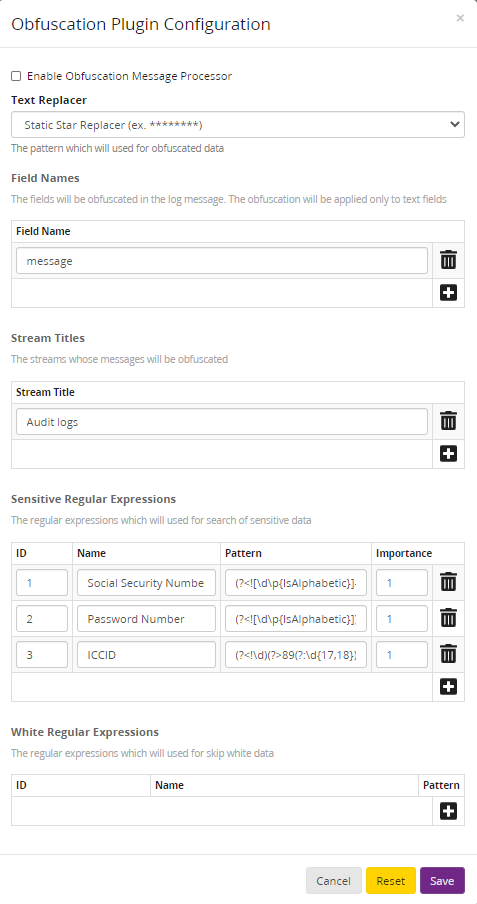Delete the ICCID expression row
The image size is (477, 904).
tap(448, 654)
